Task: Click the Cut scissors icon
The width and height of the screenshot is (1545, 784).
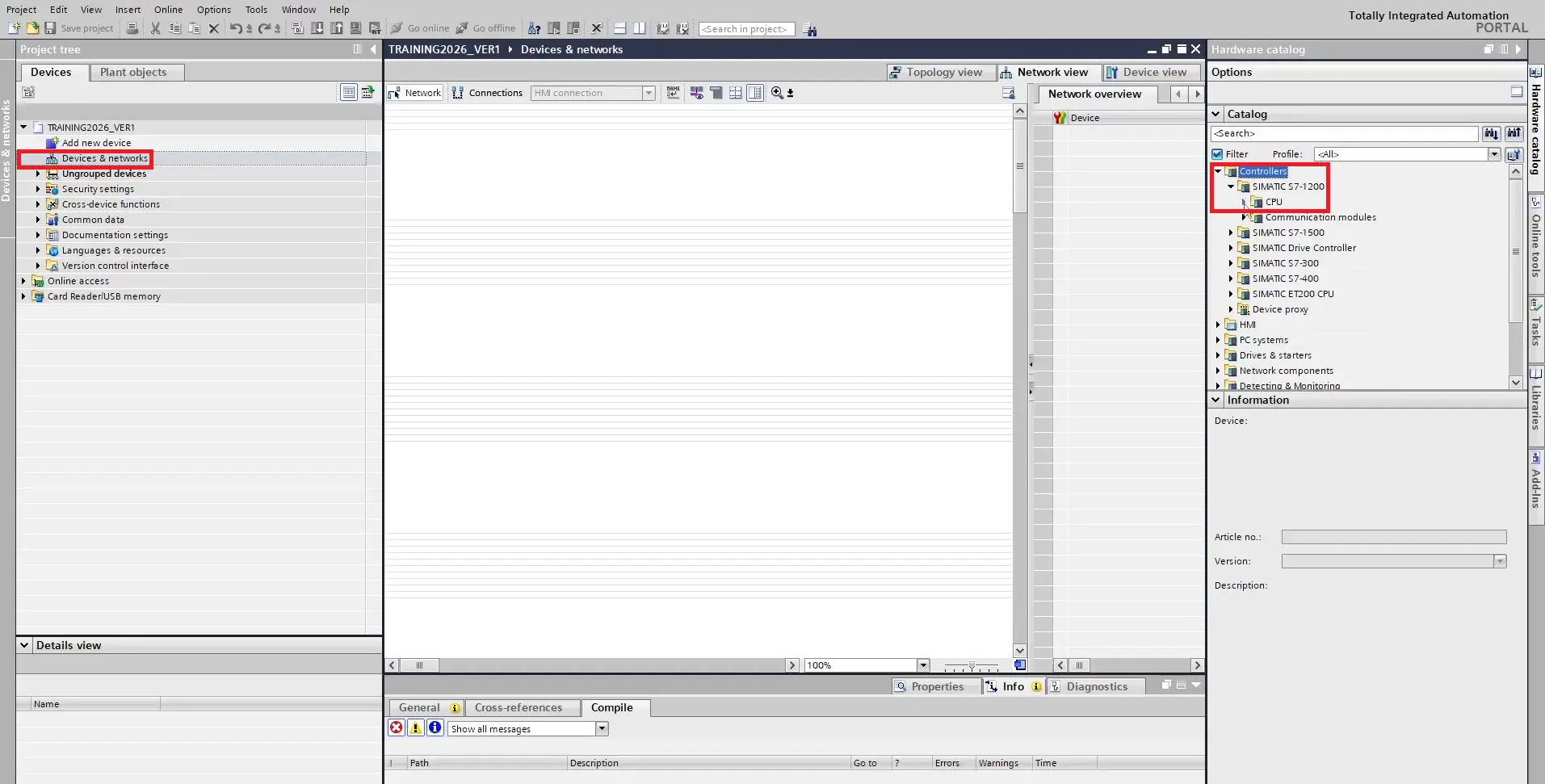Action: point(155,28)
